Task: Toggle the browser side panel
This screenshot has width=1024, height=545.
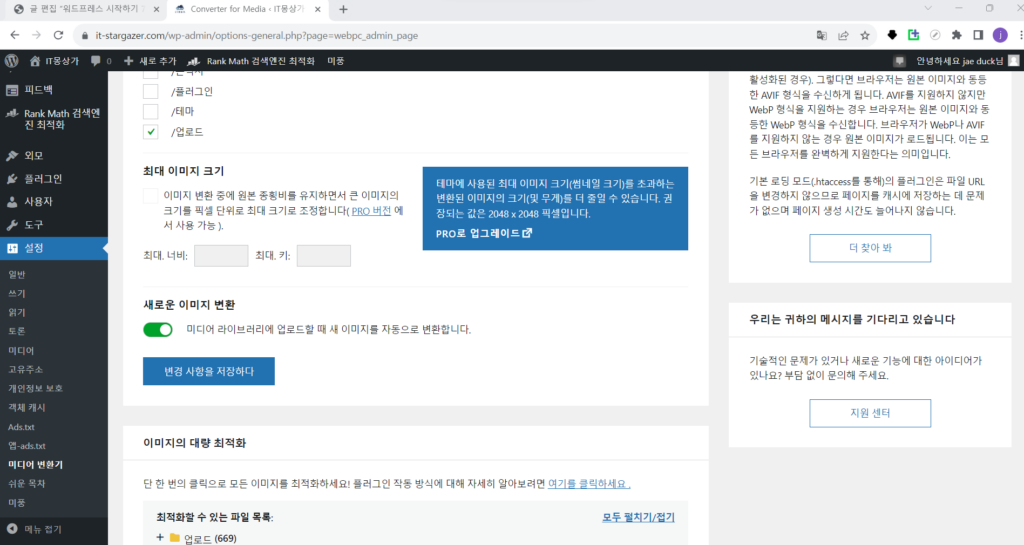Action: (978, 35)
